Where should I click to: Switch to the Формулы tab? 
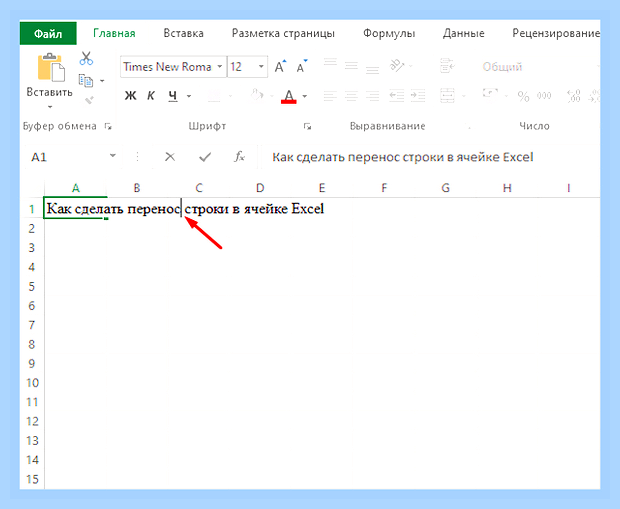click(389, 34)
